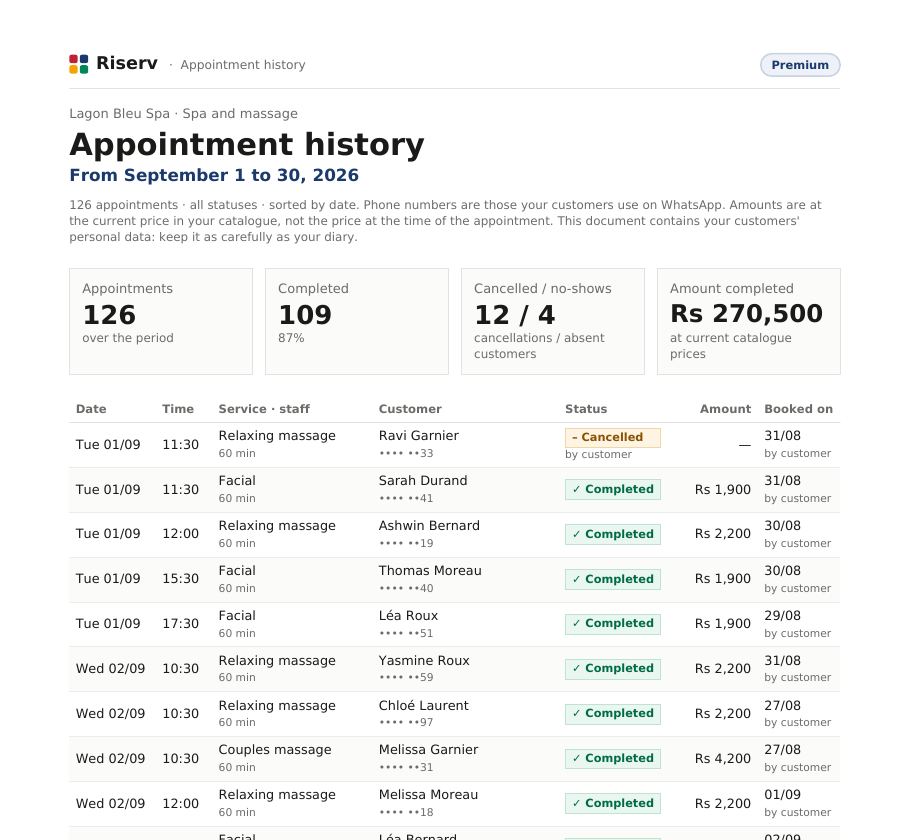Click customer name Sarah Durand
910x840 pixels.
pos(422,481)
